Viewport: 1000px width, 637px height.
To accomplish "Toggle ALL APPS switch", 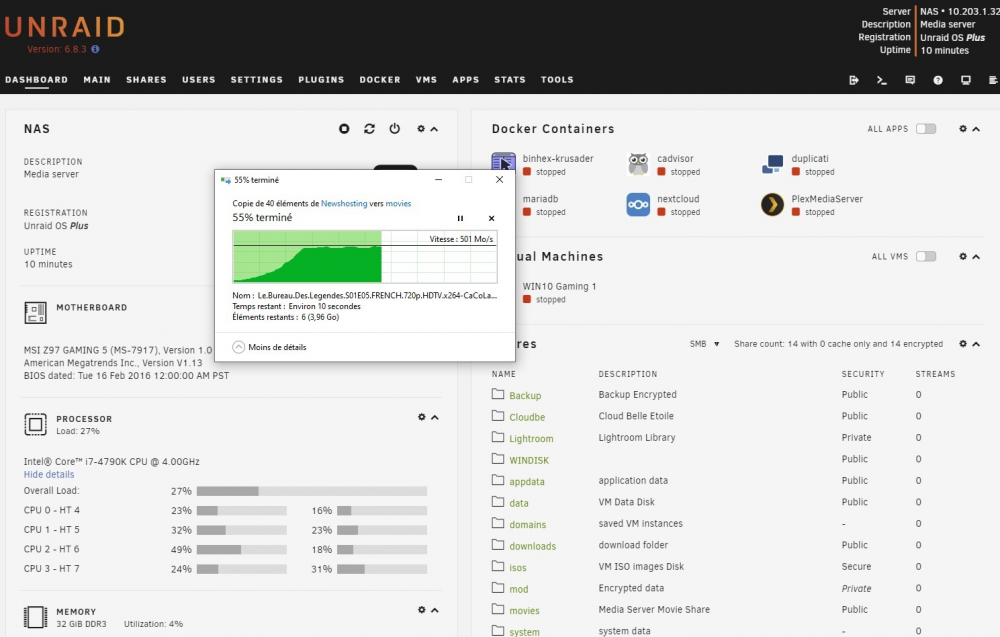I will click(x=926, y=129).
